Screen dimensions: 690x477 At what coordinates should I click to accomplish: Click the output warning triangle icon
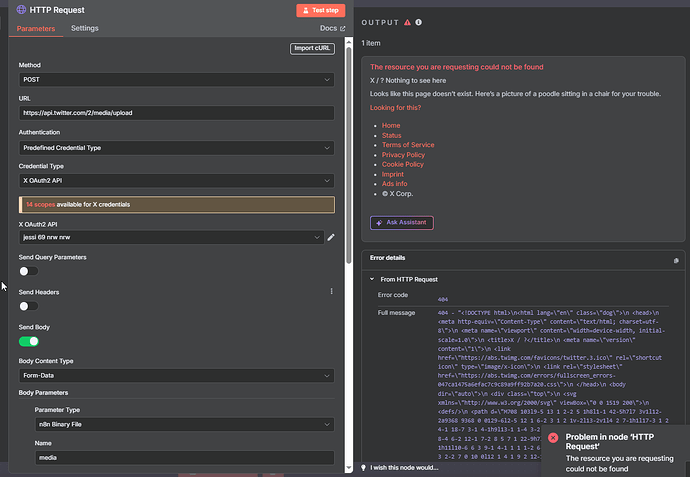407,22
